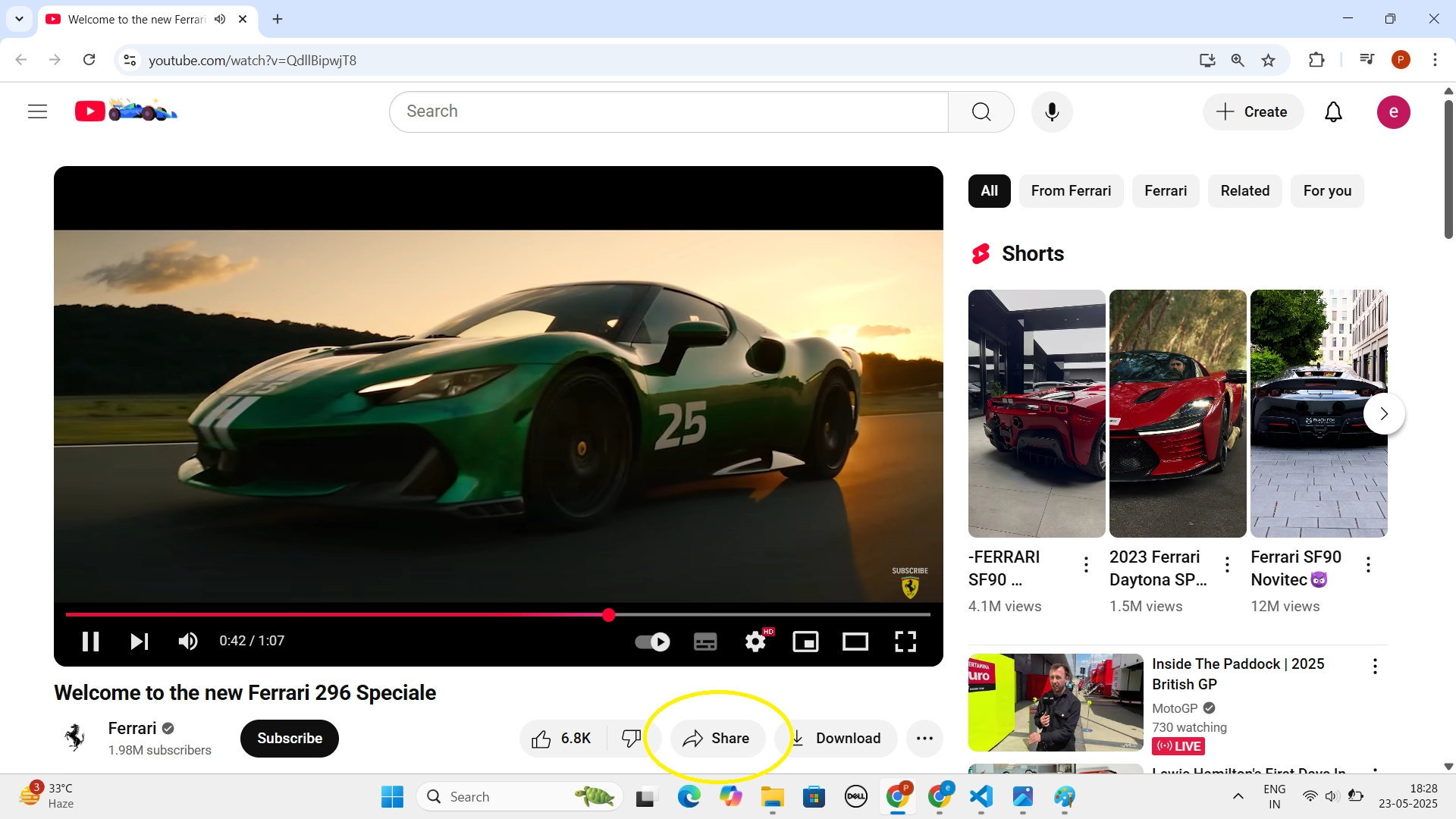Image resolution: width=1456 pixels, height=819 pixels.
Task: Select the All filter chip
Action: click(x=989, y=191)
